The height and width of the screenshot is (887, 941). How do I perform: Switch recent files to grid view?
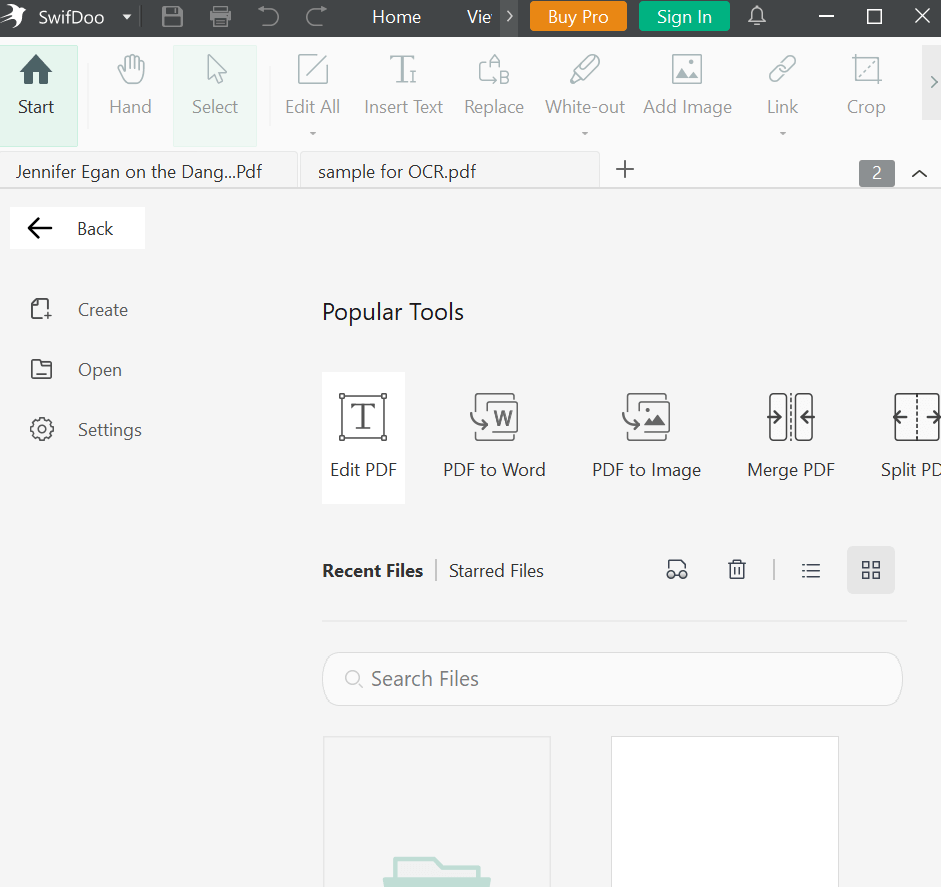tap(871, 570)
